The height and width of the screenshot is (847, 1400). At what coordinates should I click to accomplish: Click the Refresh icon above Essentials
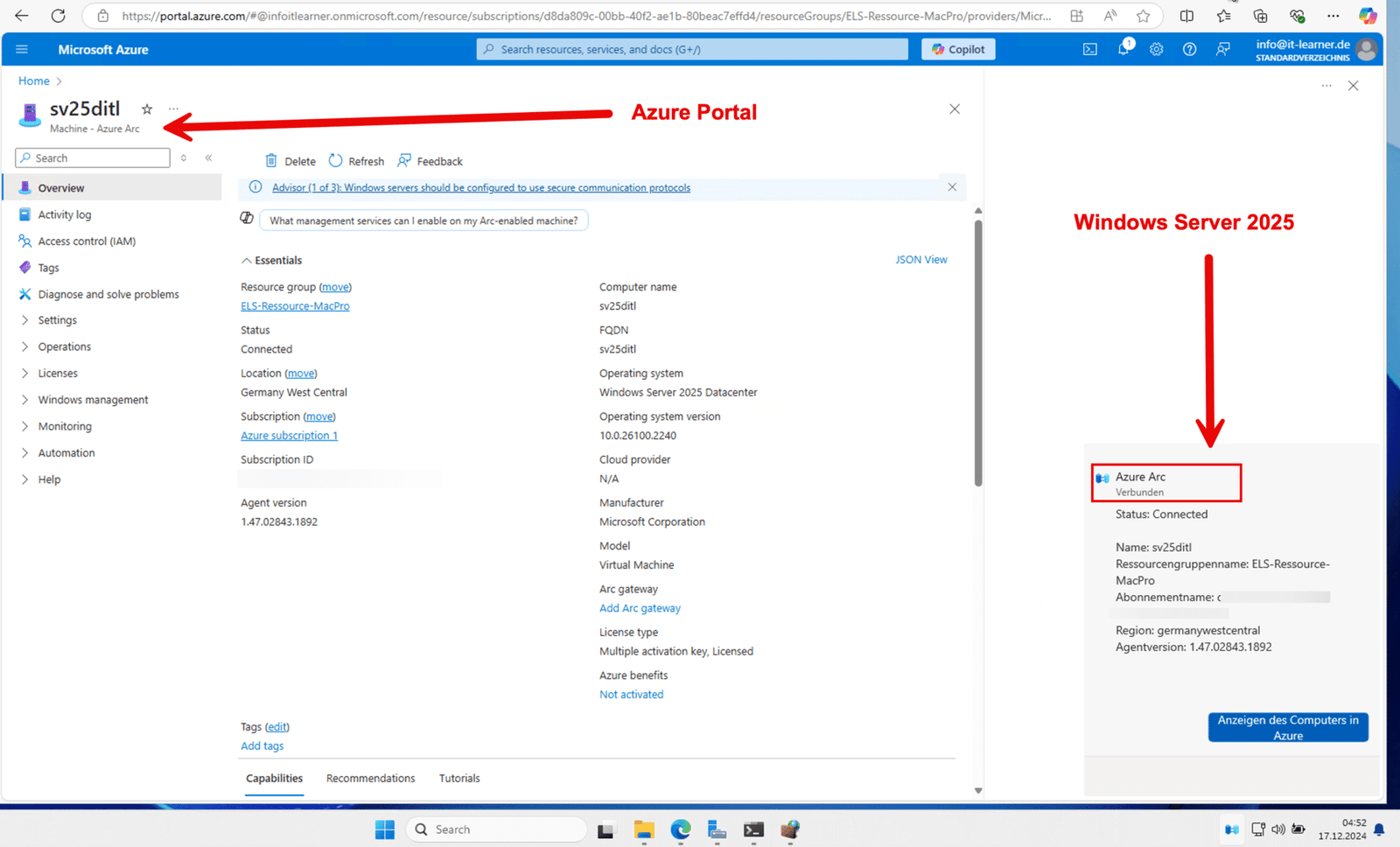pos(356,160)
